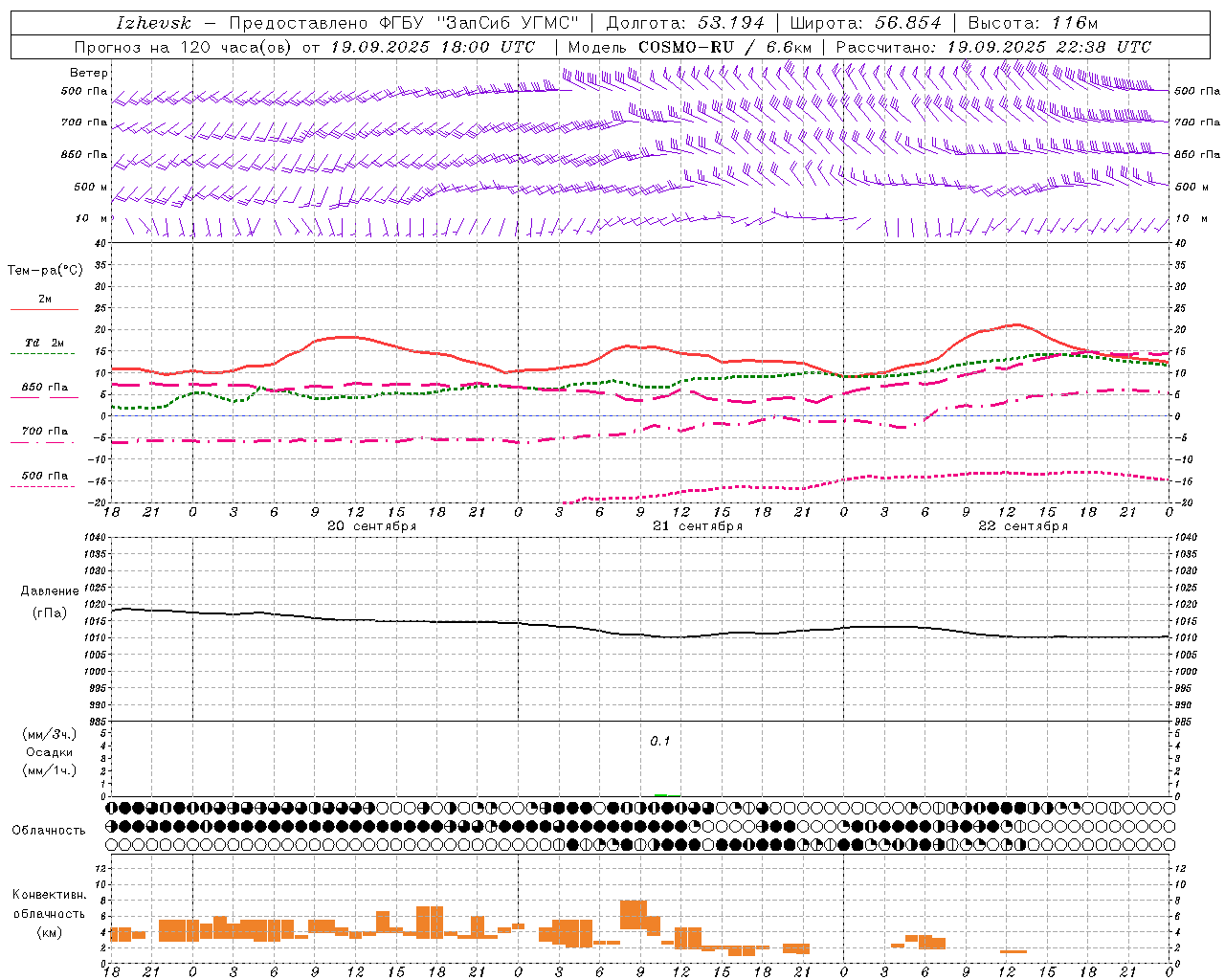The height and width of the screenshot is (980, 1225).
Task: Click the 500 м wind level label on left
Action: [x=92, y=187]
